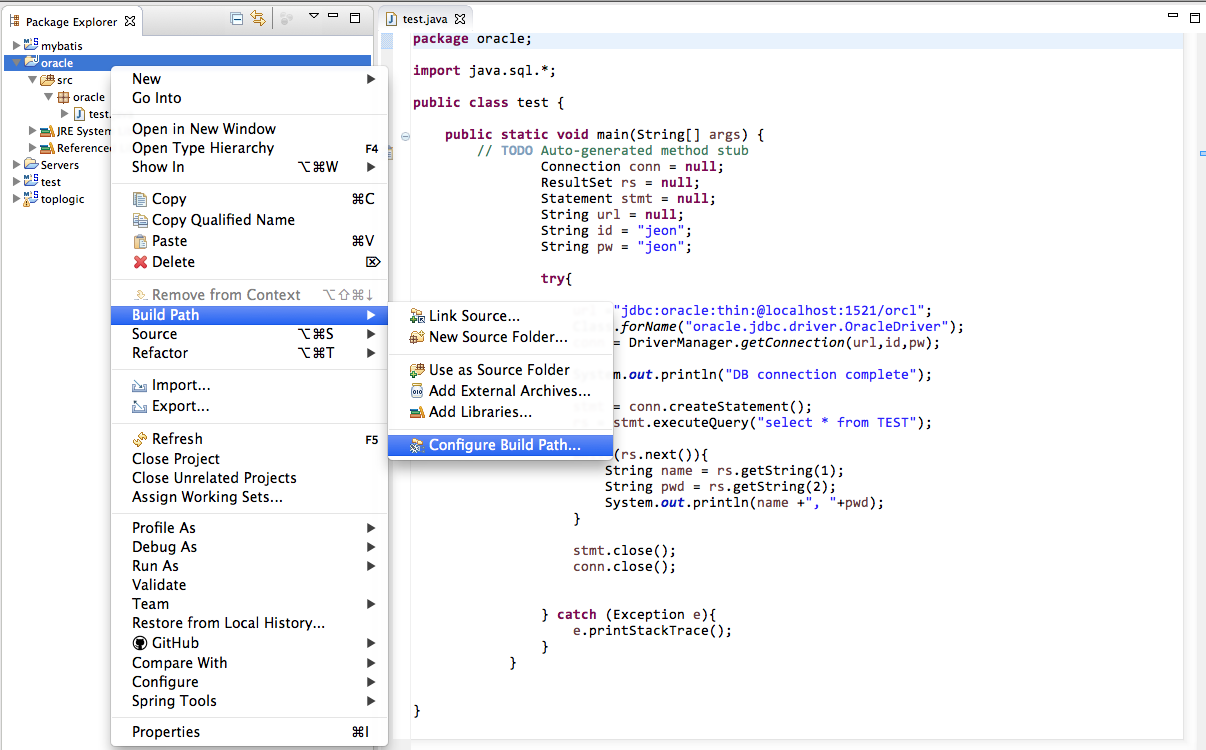Expand the test.java file node in tree
1206x750 pixels.
pyautogui.click(x=65, y=114)
